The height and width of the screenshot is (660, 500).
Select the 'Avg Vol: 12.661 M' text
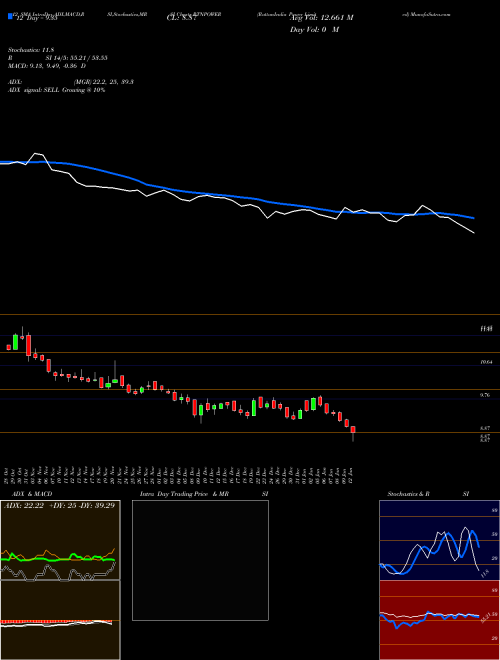click(321, 18)
